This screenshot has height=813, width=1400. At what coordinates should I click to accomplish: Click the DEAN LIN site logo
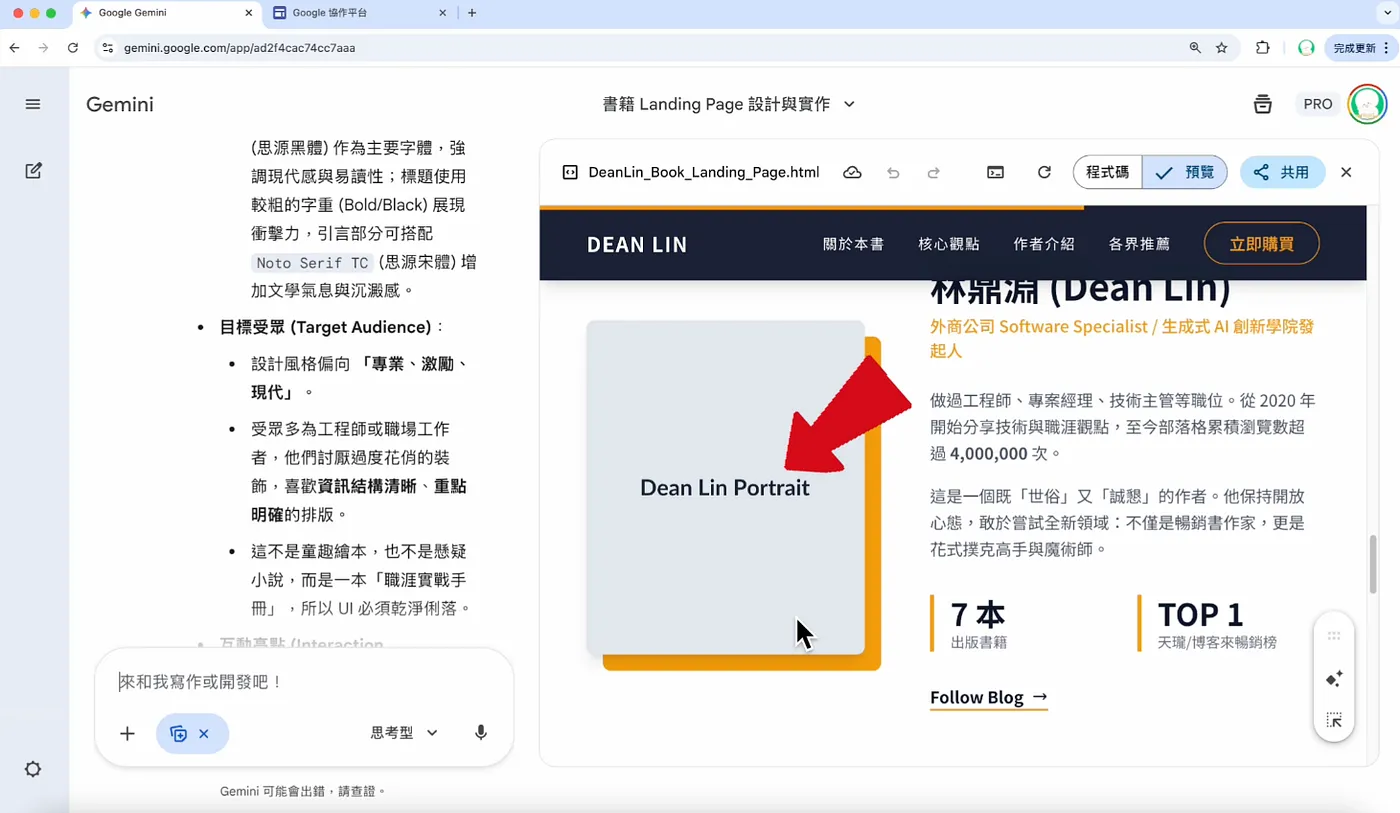tap(637, 244)
